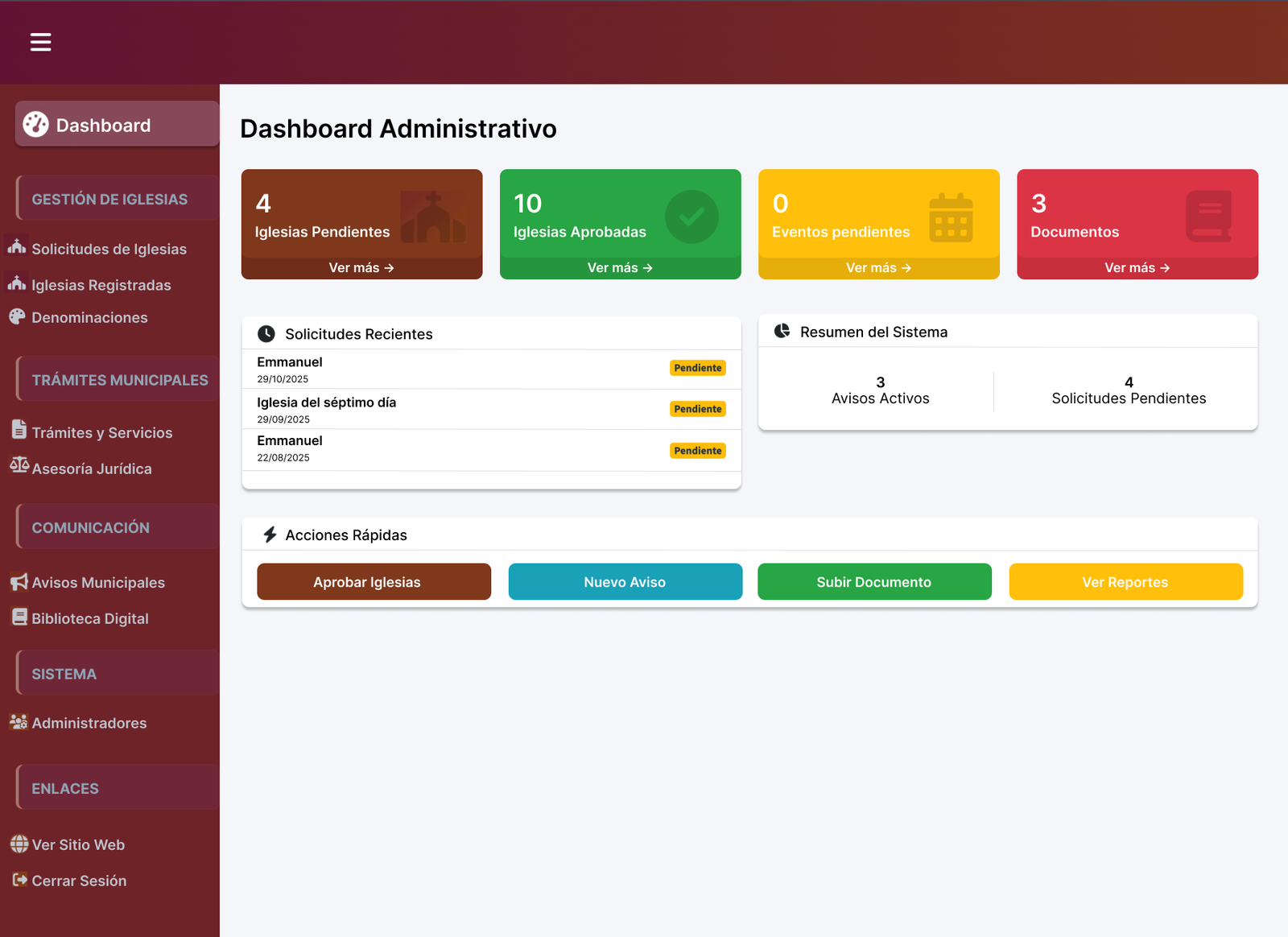
Task: Click the Dashboard palette icon
Action: point(35,124)
